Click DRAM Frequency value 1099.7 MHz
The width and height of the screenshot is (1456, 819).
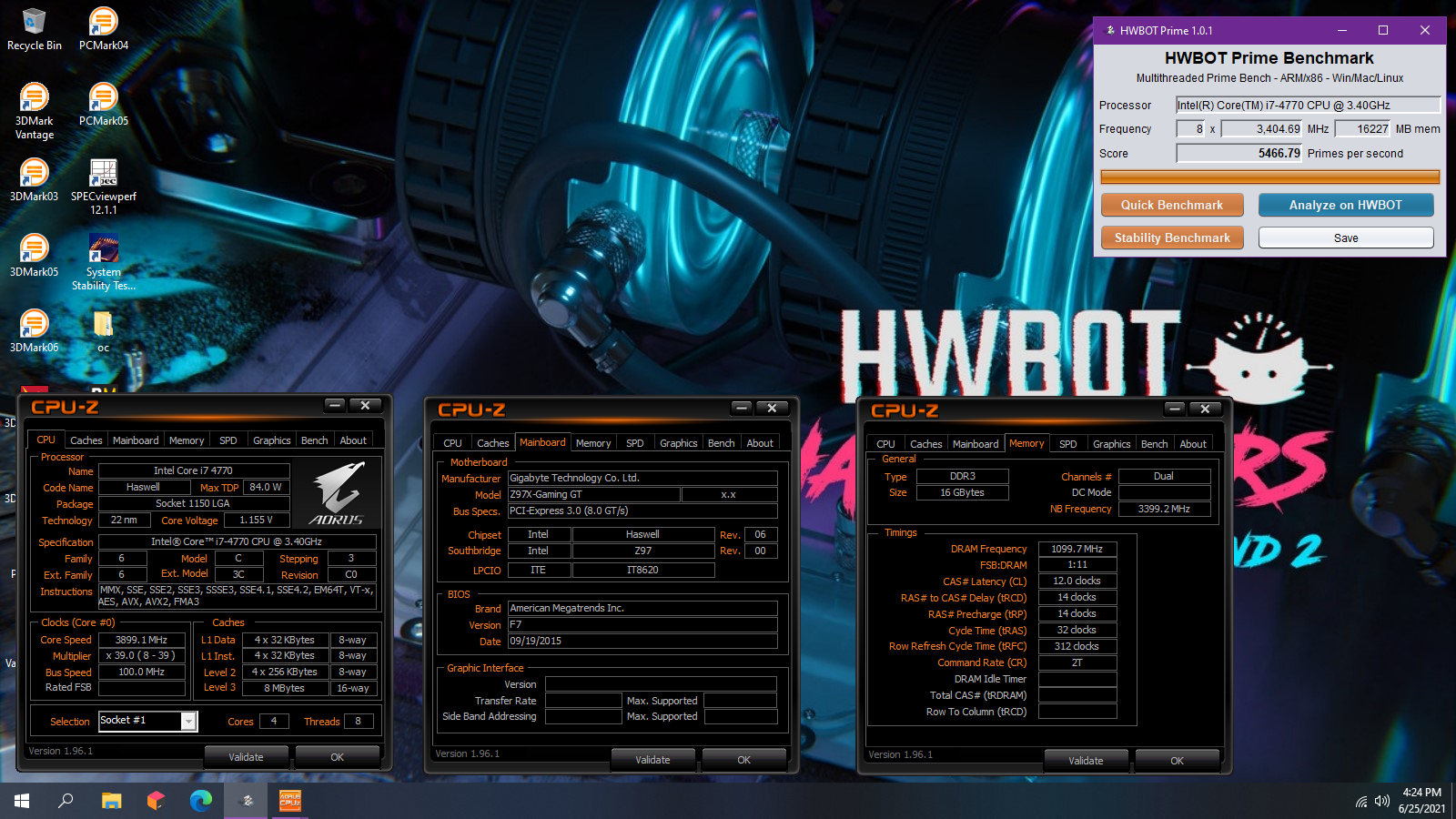[1077, 550]
